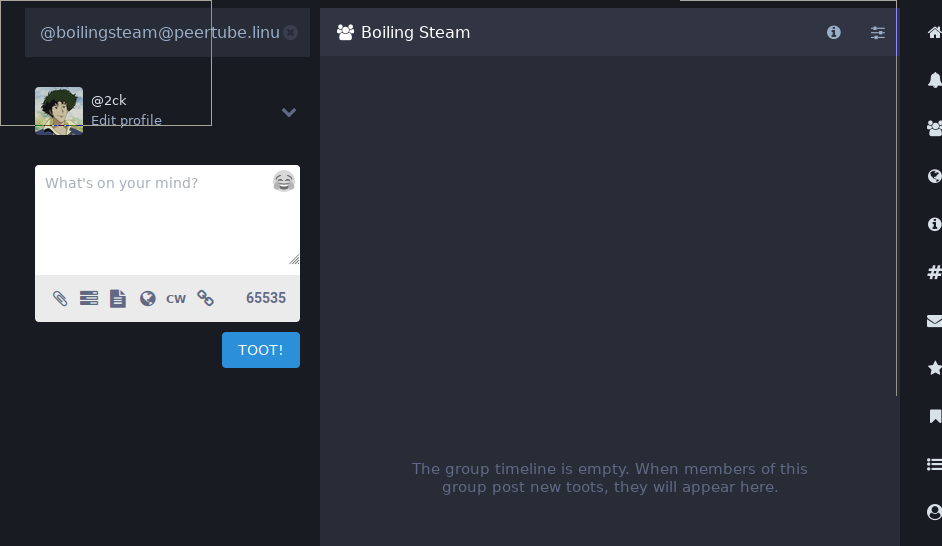Show Boiling Steam group info
The width and height of the screenshot is (942, 546).
pos(834,32)
